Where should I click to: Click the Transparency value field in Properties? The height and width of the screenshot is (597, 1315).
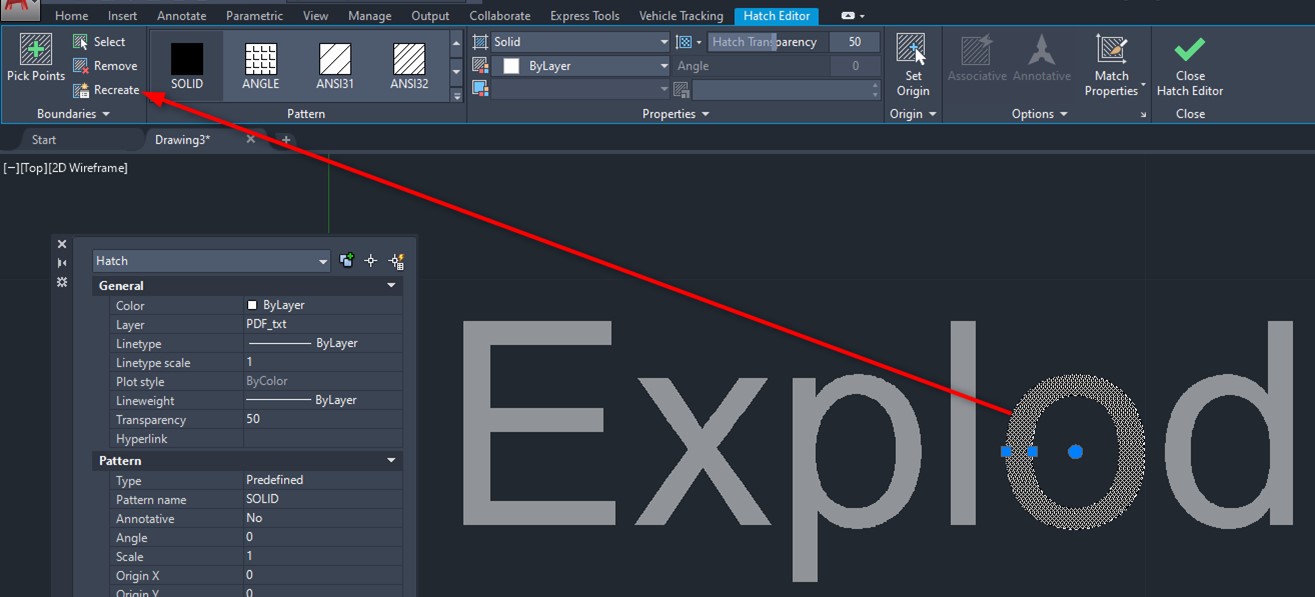tap(322, 420)
